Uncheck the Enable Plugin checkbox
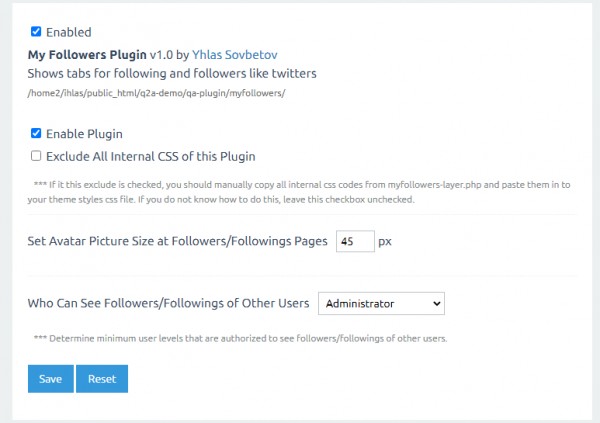This screenshot has height=423, width=600. [x=36, y=133]
